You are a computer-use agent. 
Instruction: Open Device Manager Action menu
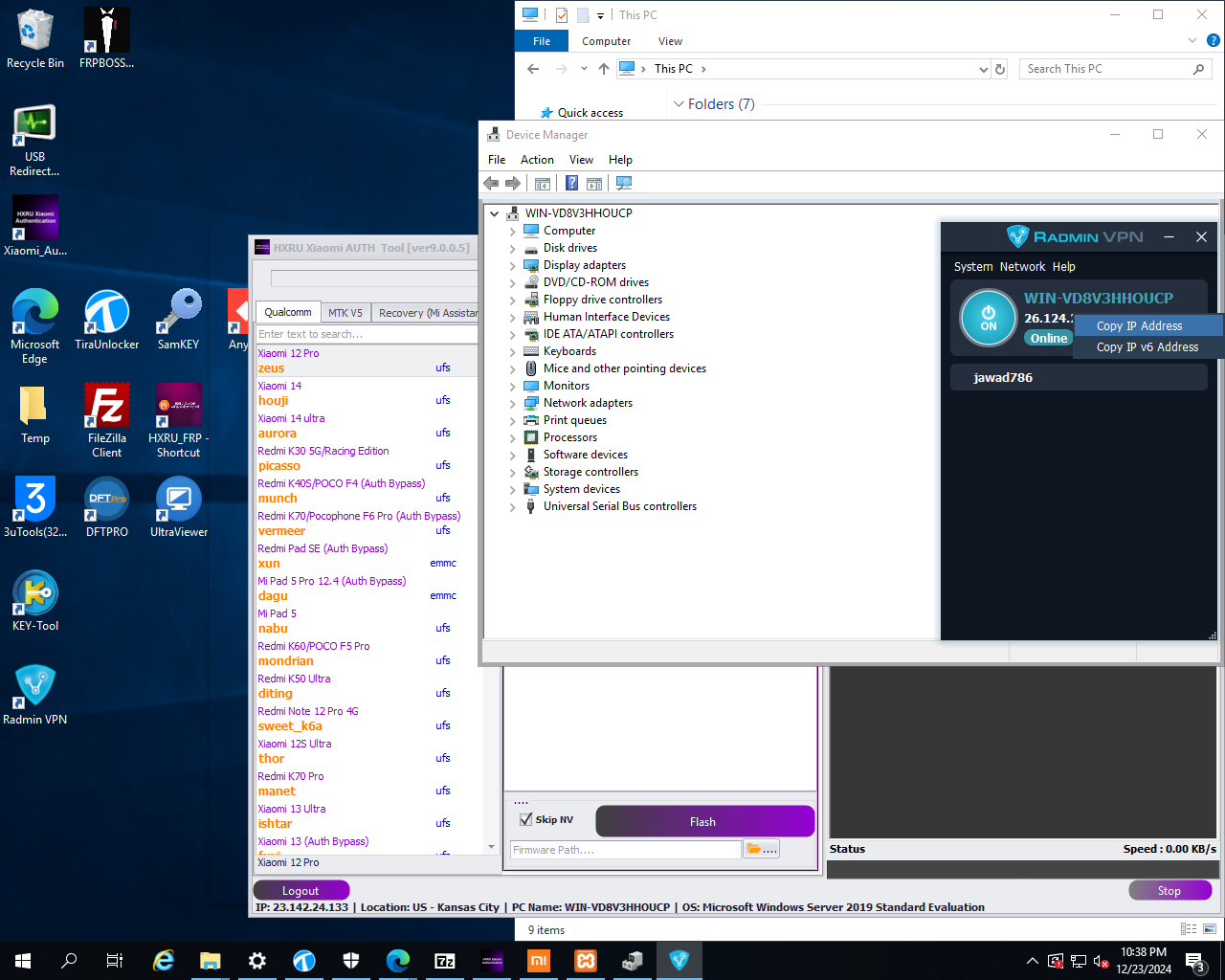(537, 160)
